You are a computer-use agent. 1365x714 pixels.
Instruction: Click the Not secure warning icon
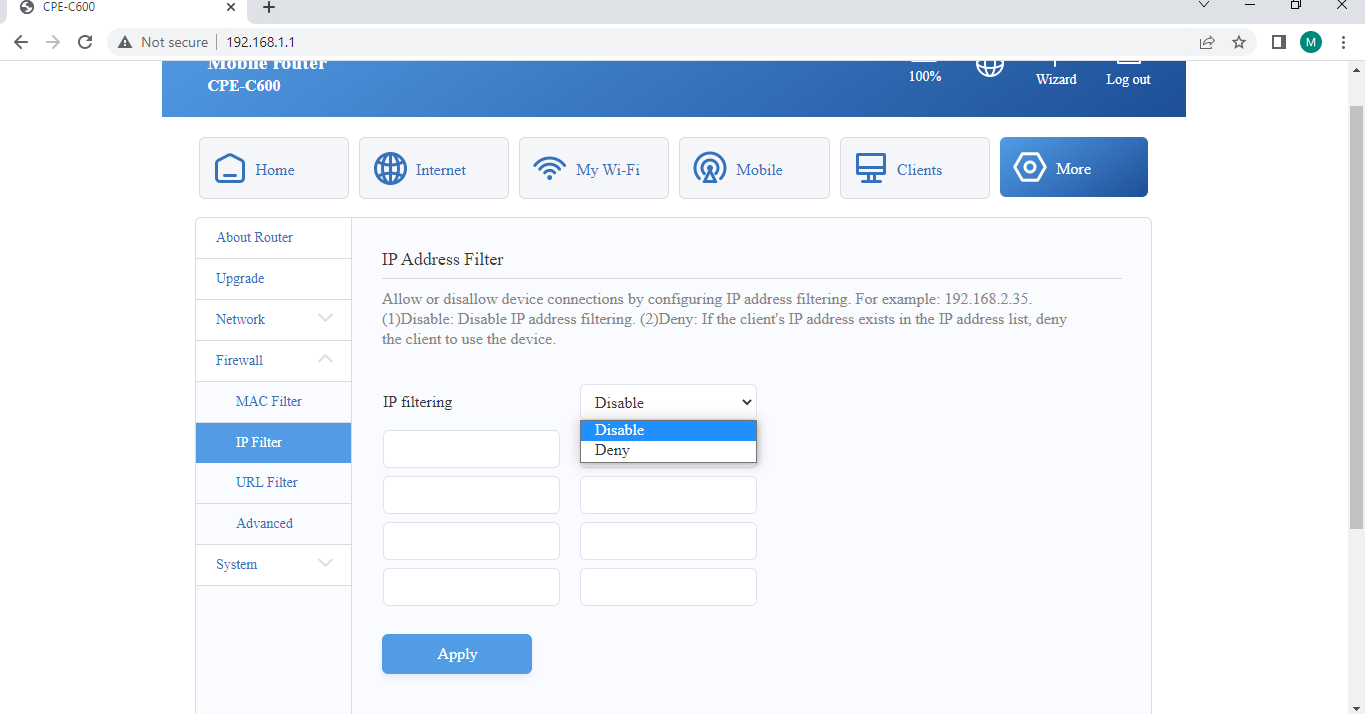(x=125, y=42)
